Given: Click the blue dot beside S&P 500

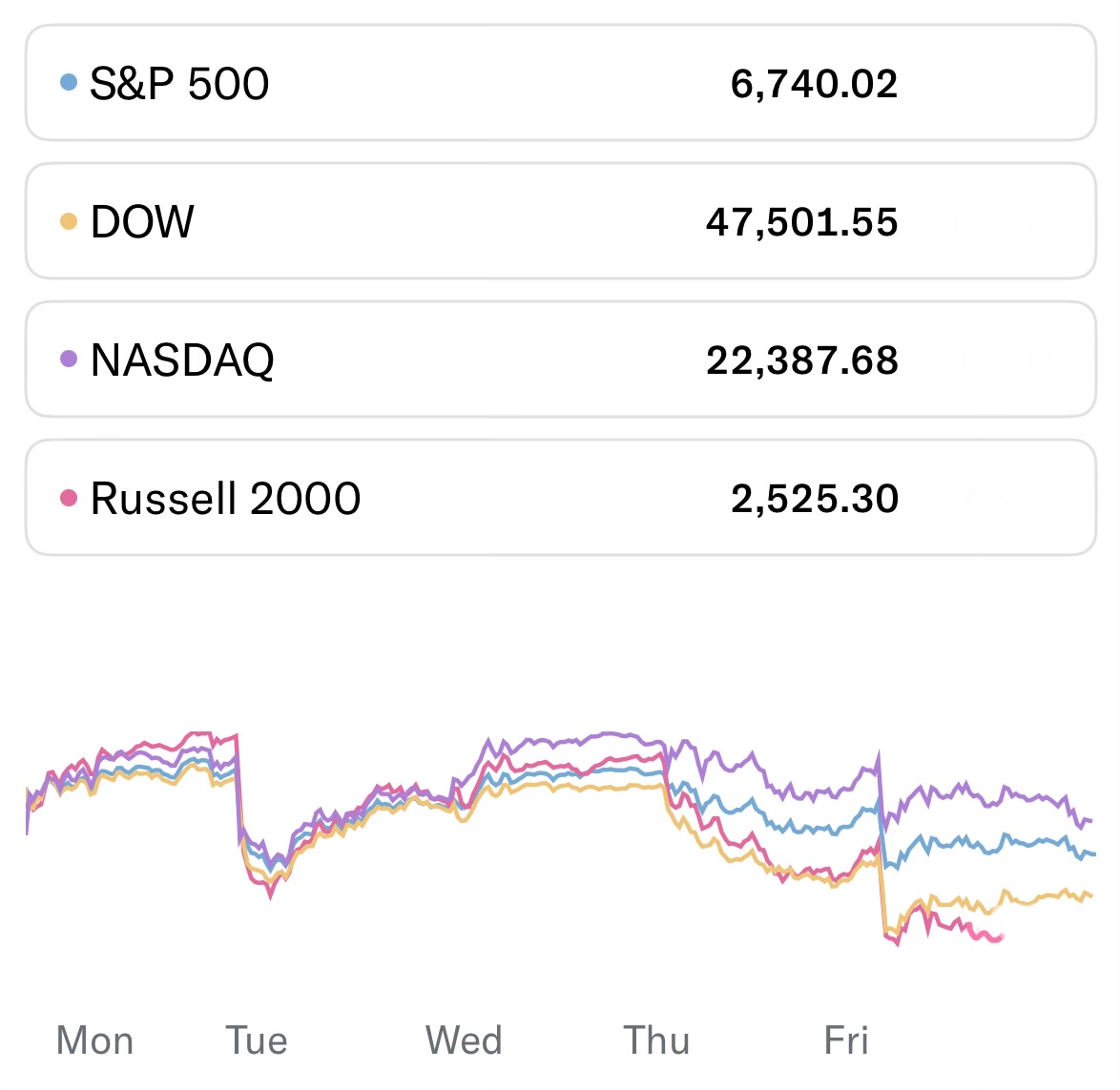Looking at the screenshot, I should [68, 83].
